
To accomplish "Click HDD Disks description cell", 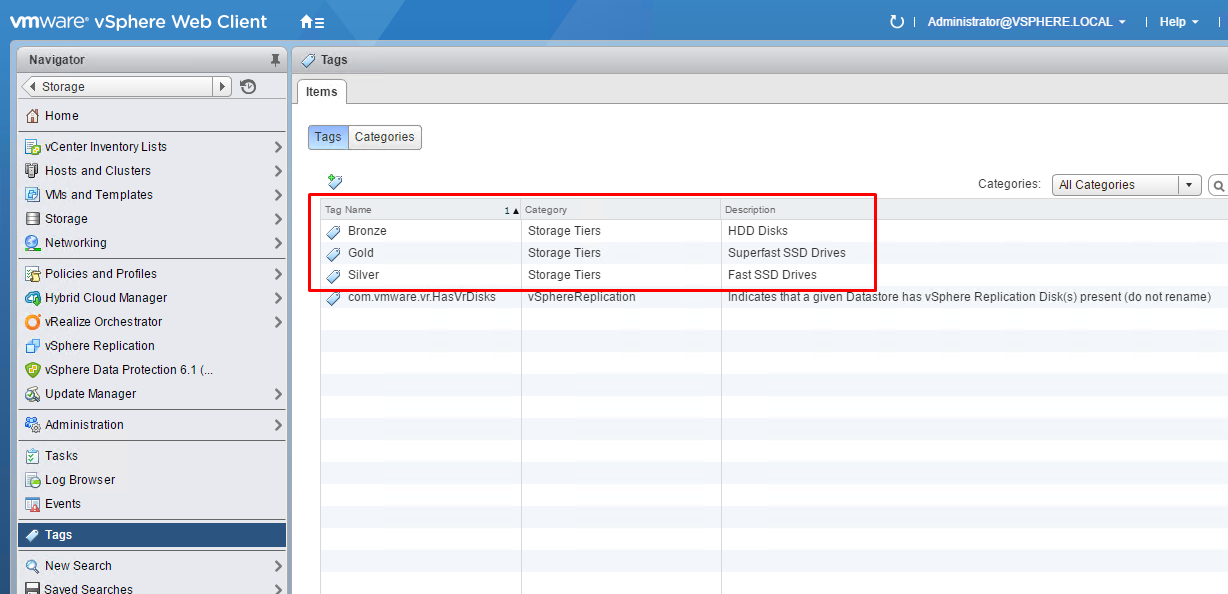I will coord(758,231).
